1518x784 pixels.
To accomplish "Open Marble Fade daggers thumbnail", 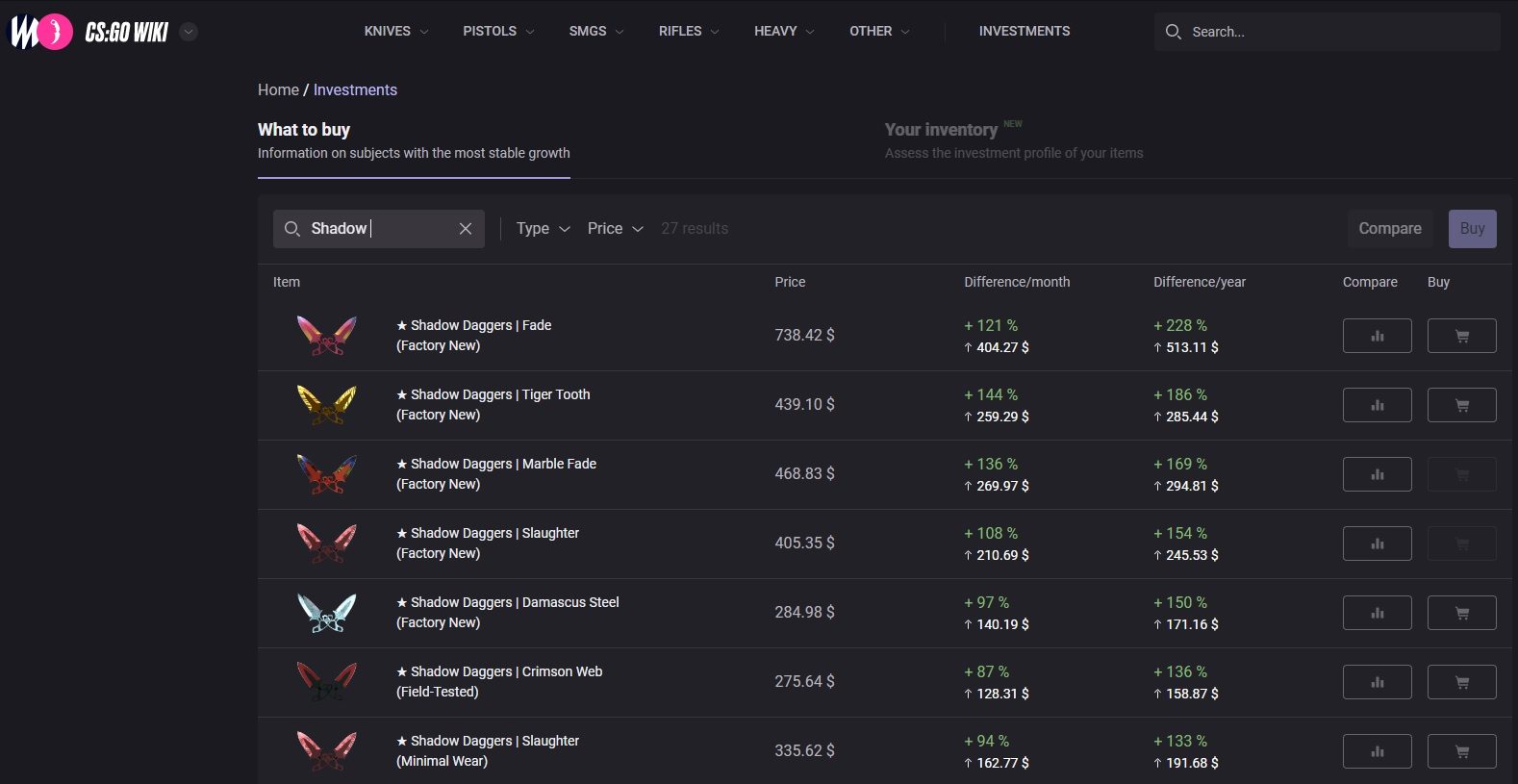I will coord(327,474).
